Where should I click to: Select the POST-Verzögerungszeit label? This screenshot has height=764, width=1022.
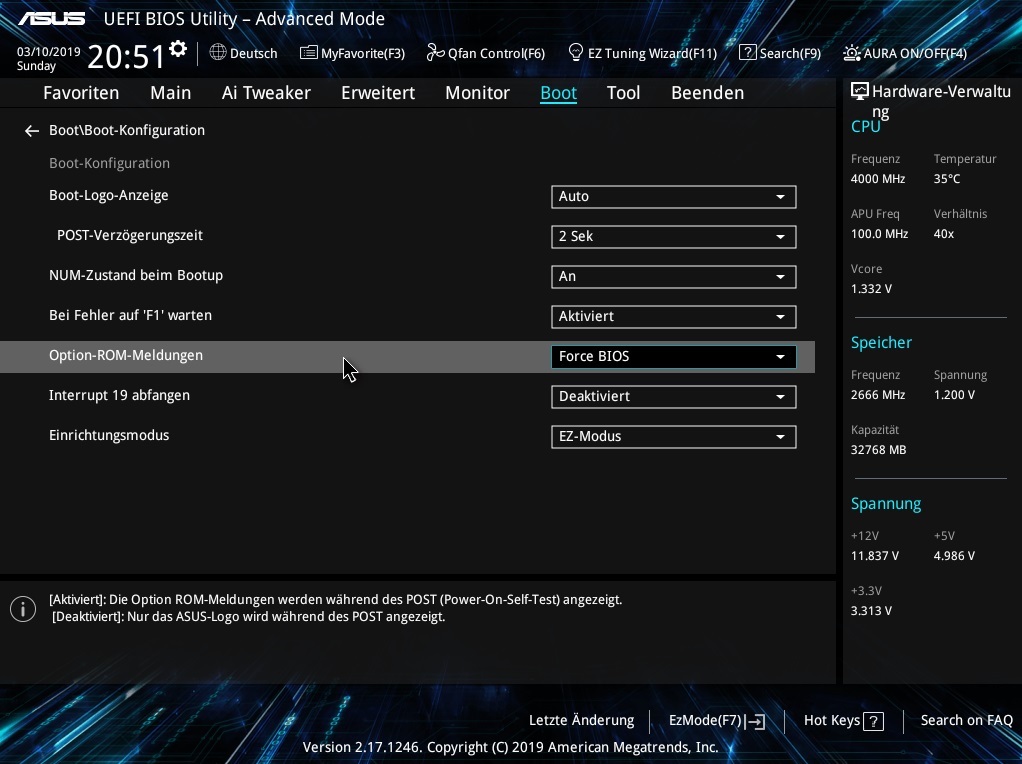pyautogui.click(x=130, y=235)
